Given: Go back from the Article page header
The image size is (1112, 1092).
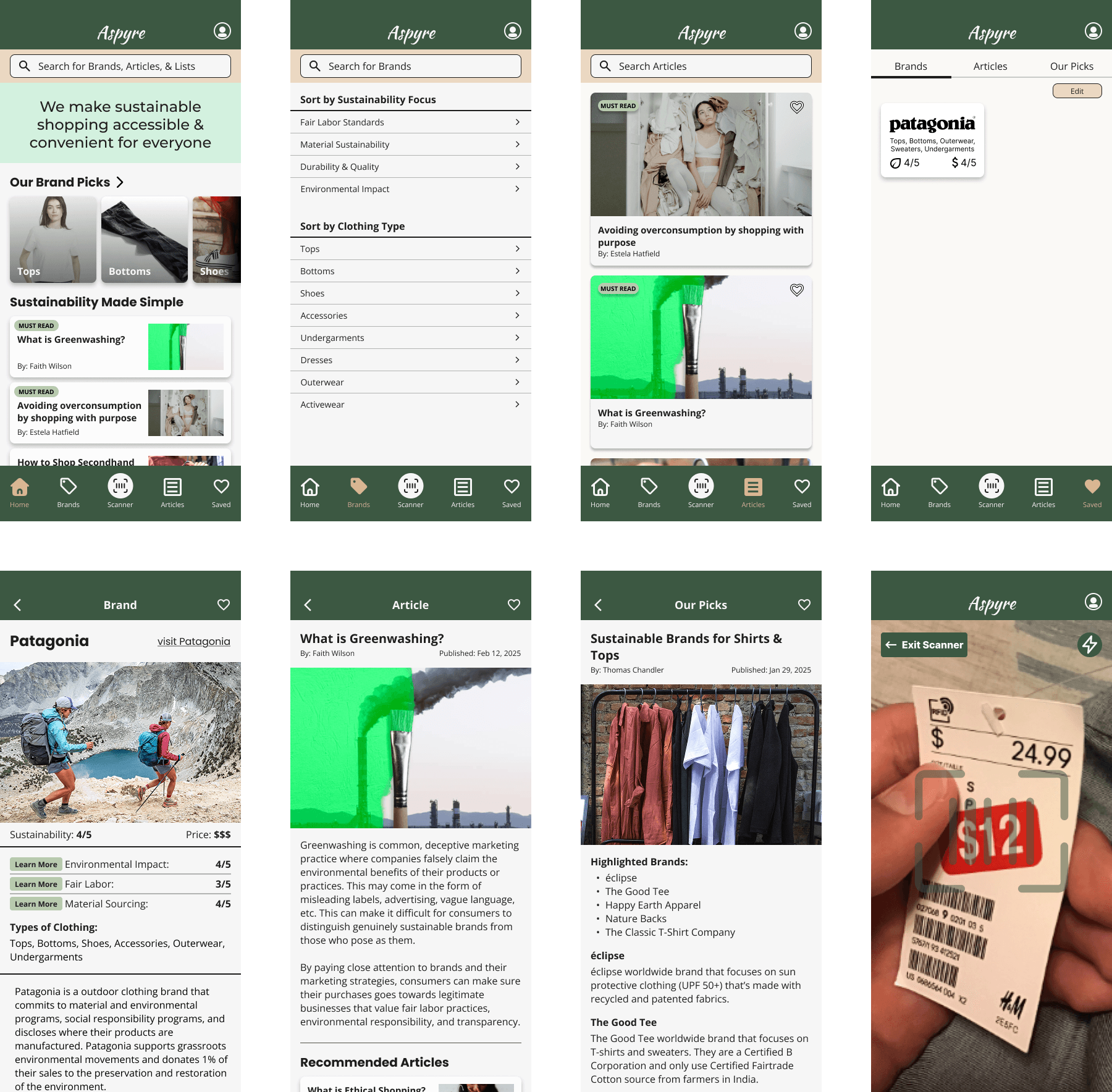Looking at the screenshot, I should [x=308, y=605].
